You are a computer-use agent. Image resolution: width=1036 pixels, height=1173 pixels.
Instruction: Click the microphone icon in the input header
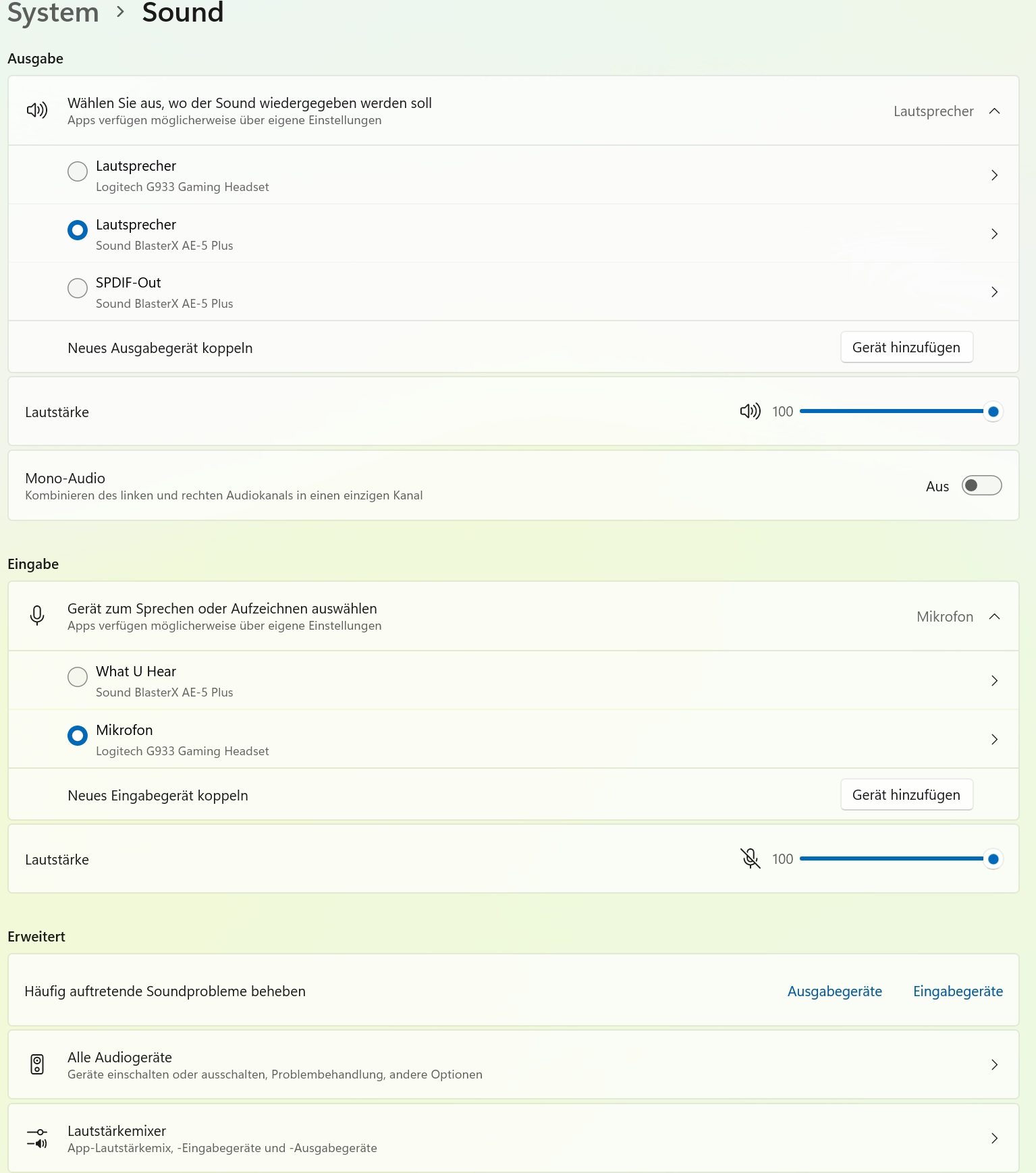[37, 616]
